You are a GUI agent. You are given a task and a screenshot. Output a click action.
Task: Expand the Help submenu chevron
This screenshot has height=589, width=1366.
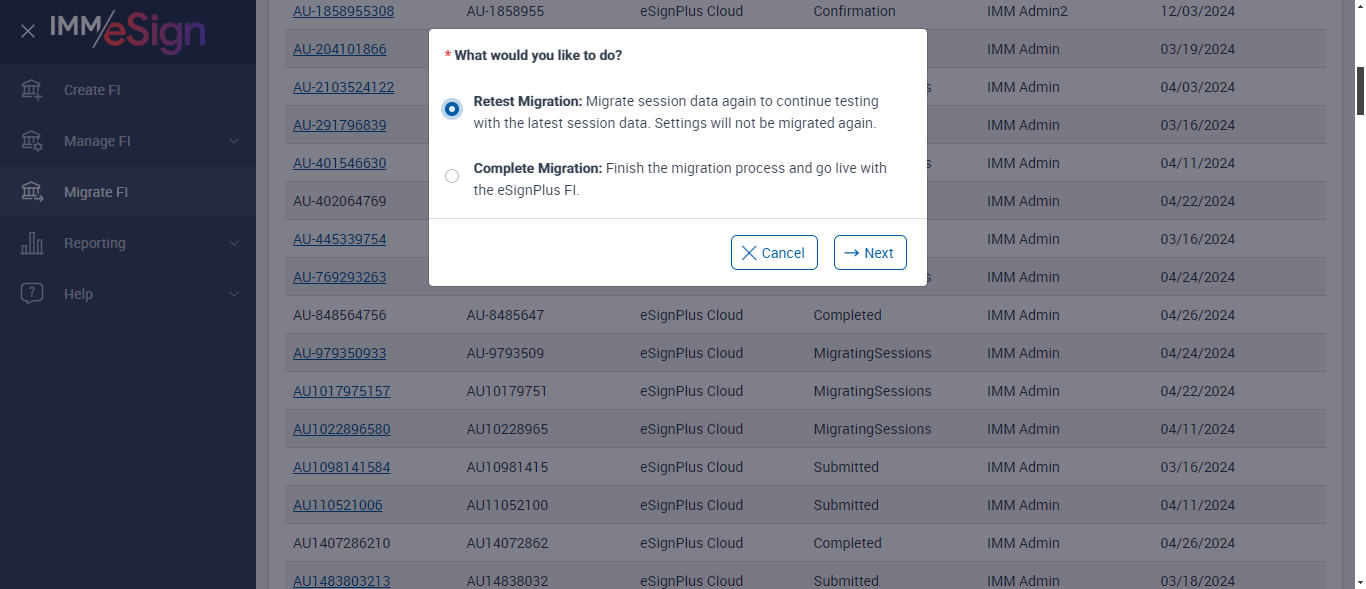(234, 294)
